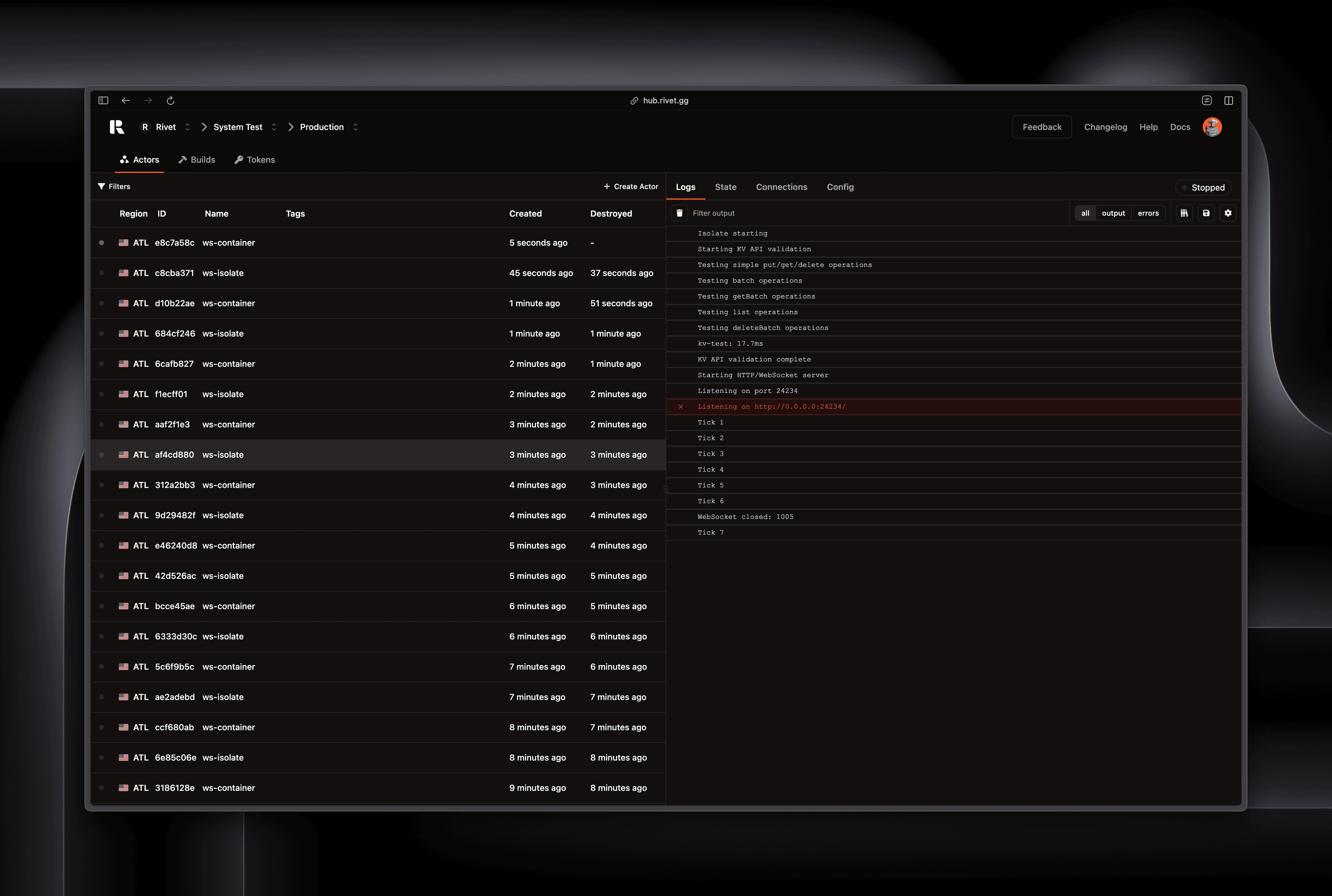Screen dimensions: 1332x896
Task: Select actor row 9d29482f
Action: point(378,515)
